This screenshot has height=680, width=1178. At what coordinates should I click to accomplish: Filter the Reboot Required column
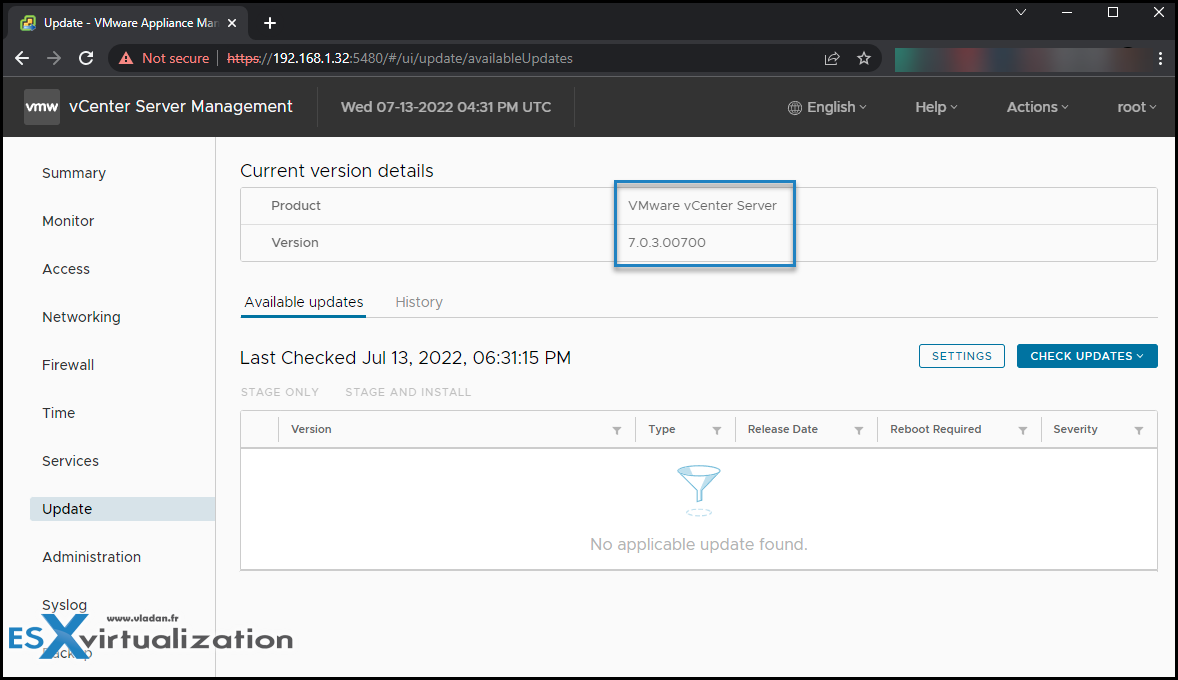(1022, 430)
